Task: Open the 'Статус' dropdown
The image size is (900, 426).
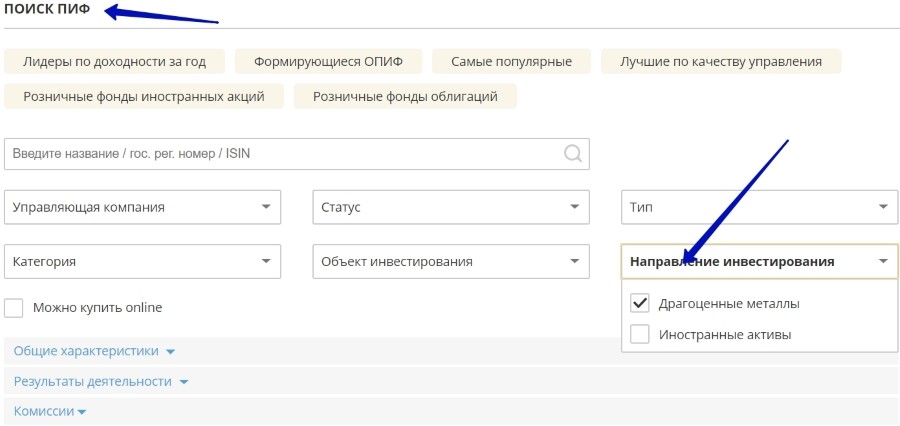Action: (x=450, y=207)
